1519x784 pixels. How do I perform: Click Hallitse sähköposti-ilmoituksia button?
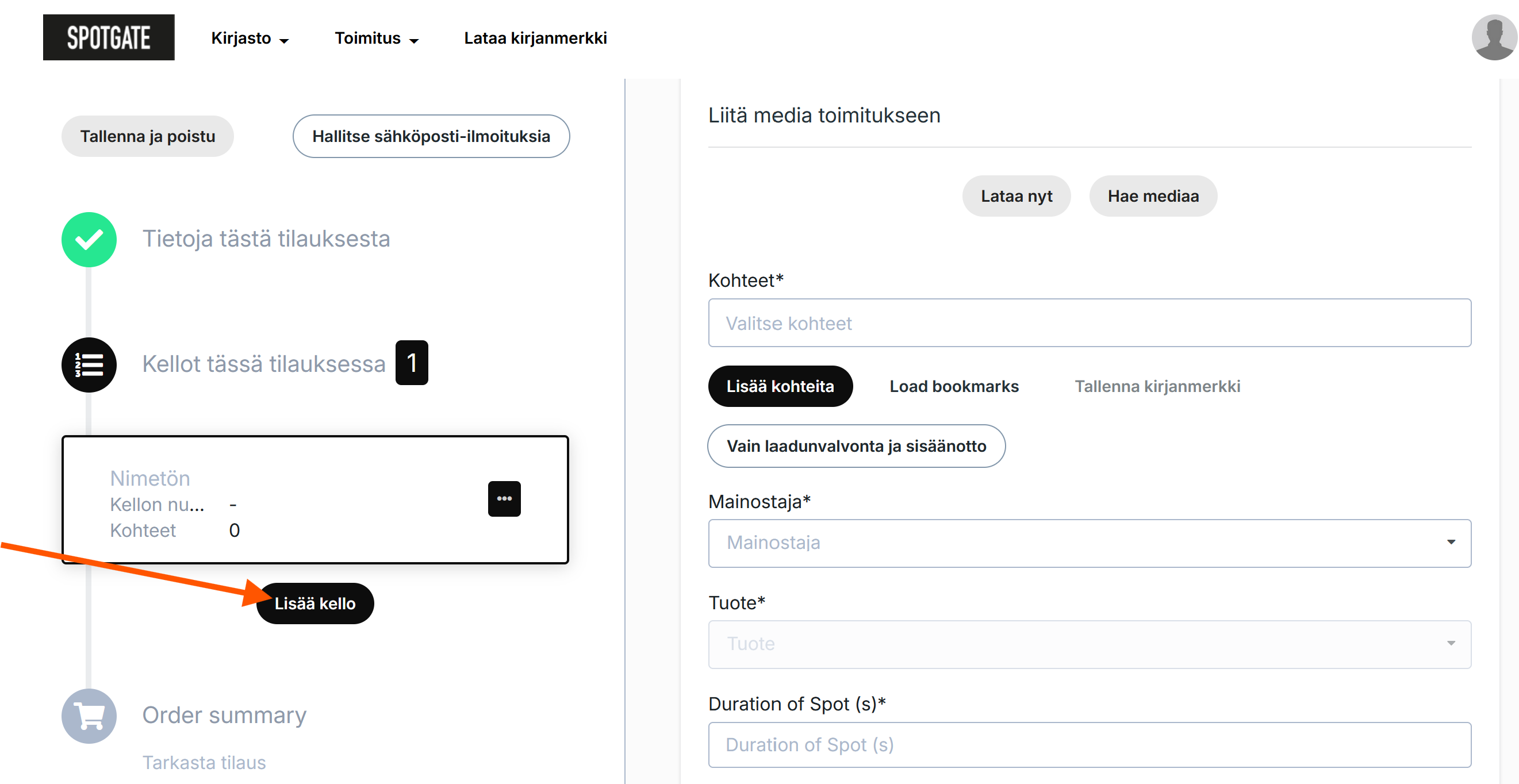(x=431, y=136)
